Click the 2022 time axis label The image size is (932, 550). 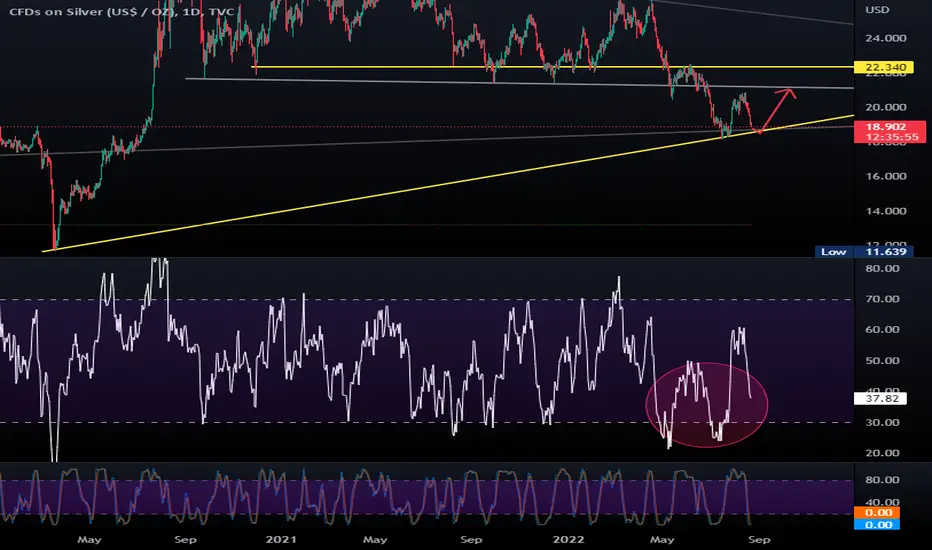tap(568, 539)
